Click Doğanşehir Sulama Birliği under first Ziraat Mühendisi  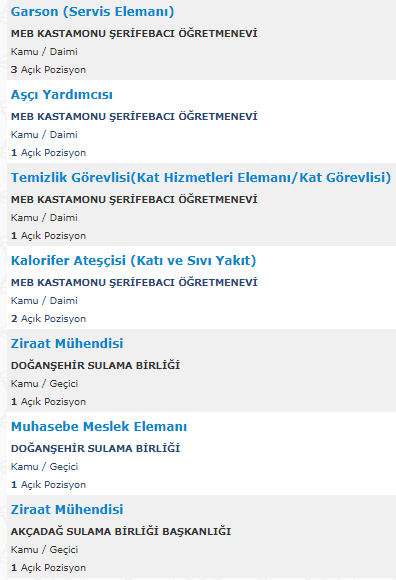(x=95, y=365)
